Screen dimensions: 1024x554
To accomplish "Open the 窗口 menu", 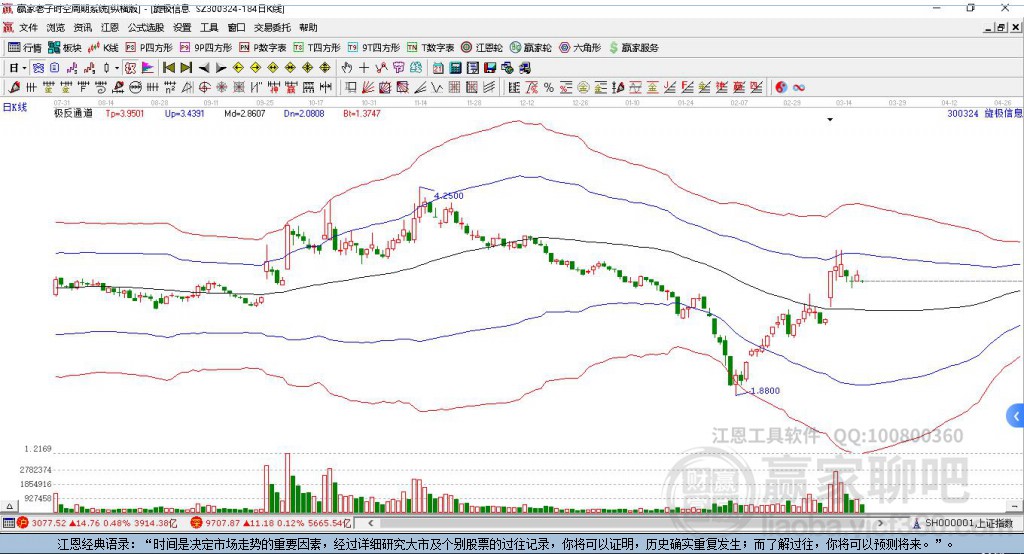I will pos(236,27).
